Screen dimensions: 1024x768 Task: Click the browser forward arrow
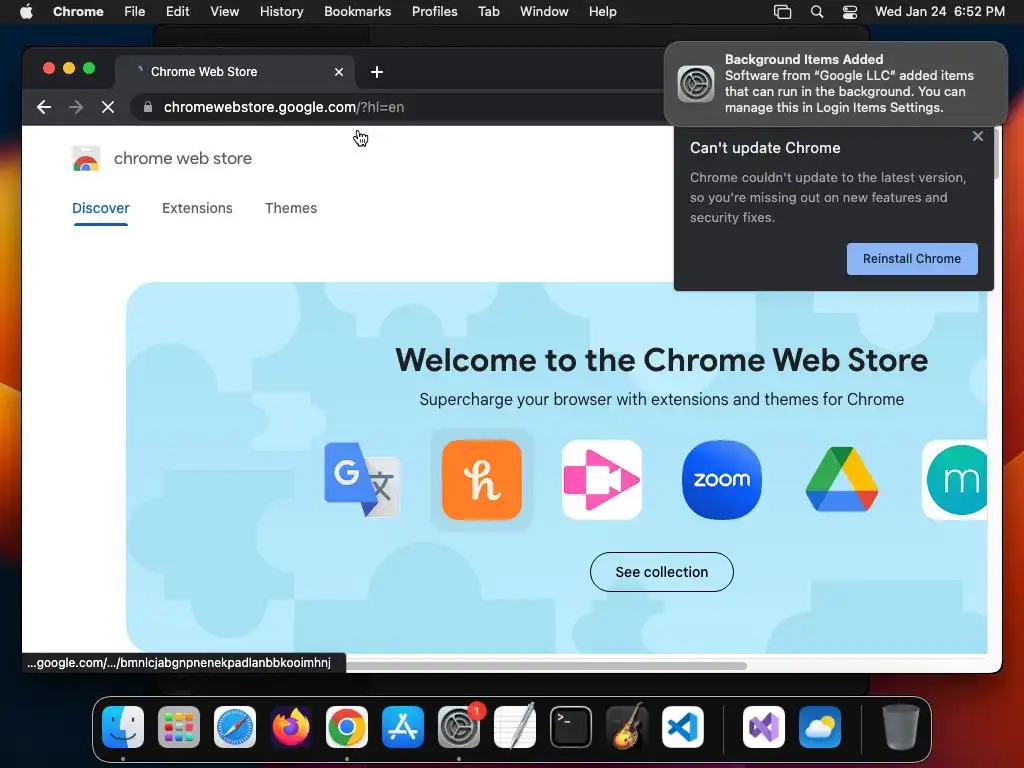76,107
